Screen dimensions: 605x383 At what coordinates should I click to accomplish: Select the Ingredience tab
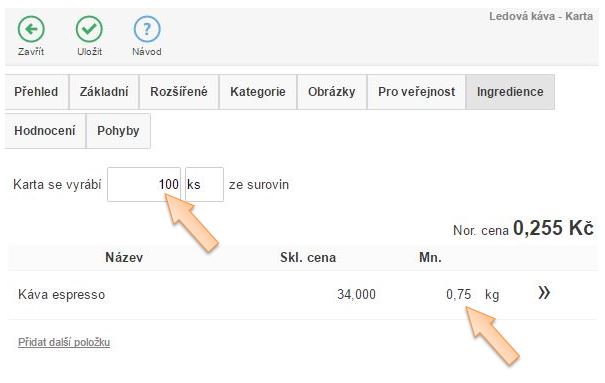pos(510,92)
